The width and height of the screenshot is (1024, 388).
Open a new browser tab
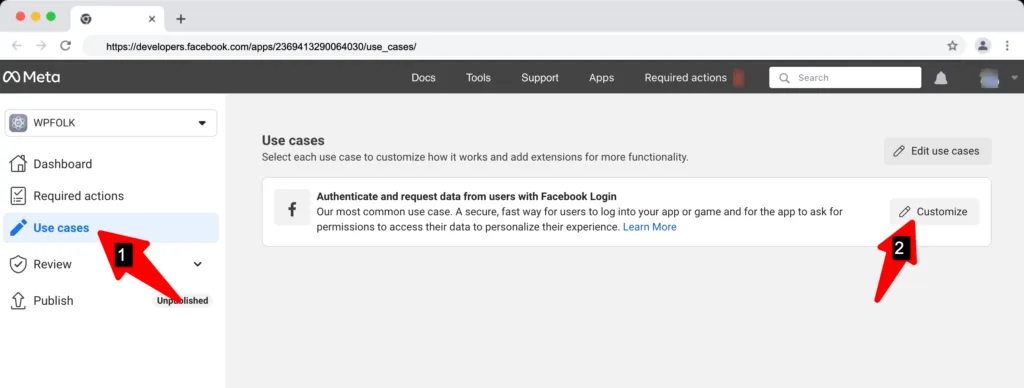click(181, 19)
